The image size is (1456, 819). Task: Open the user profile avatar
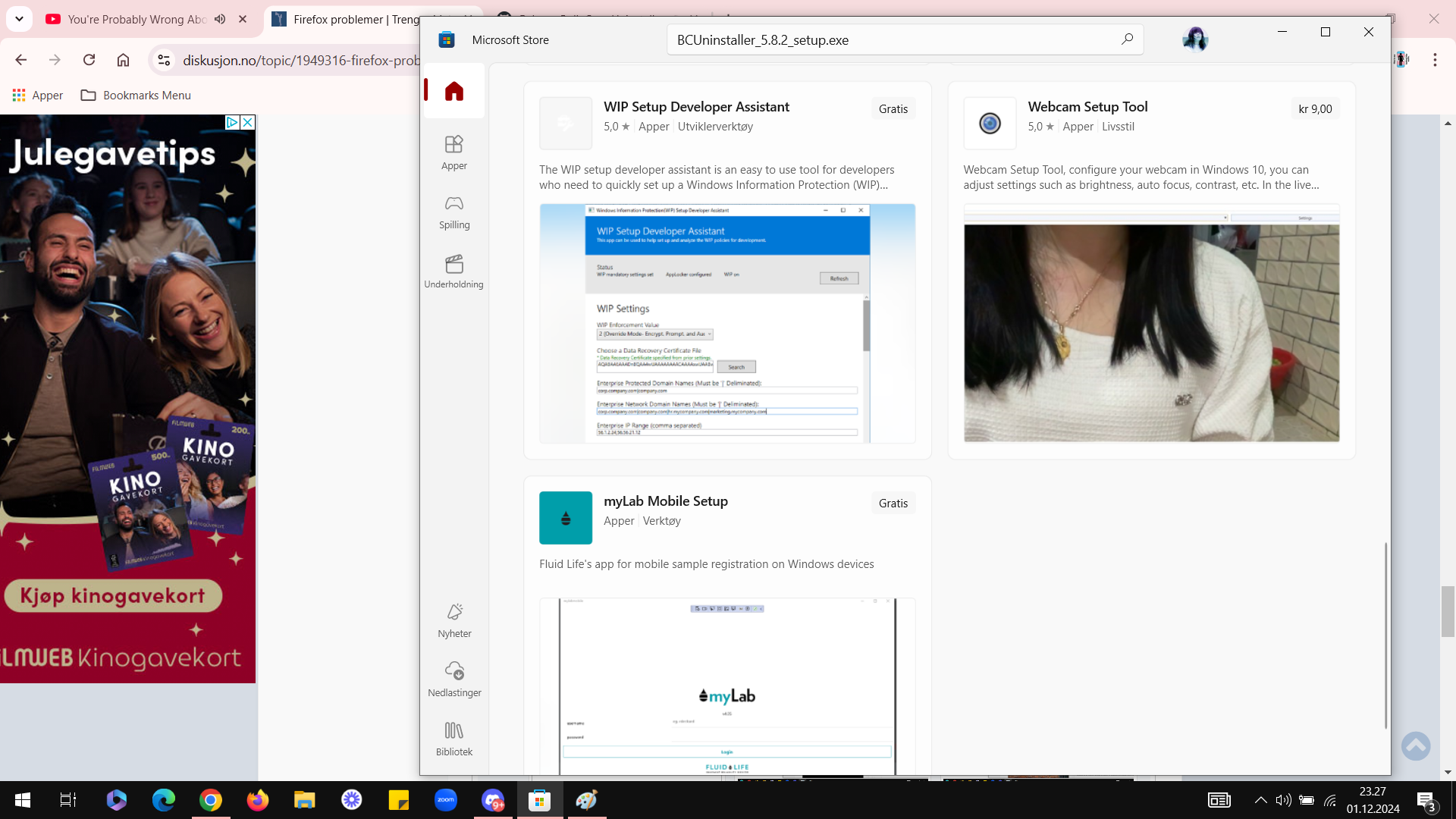tap(1195, 39)
